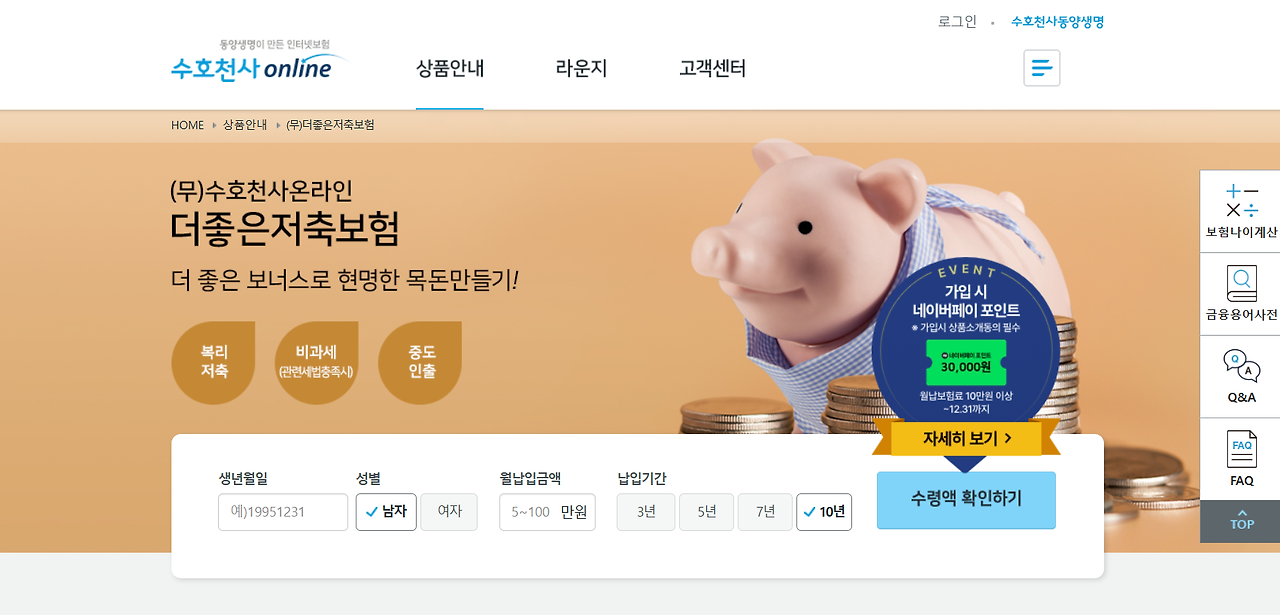Open the hamburger menu icon
The width and height of the screenshot is (1280, 615).
click(1041, 68)
